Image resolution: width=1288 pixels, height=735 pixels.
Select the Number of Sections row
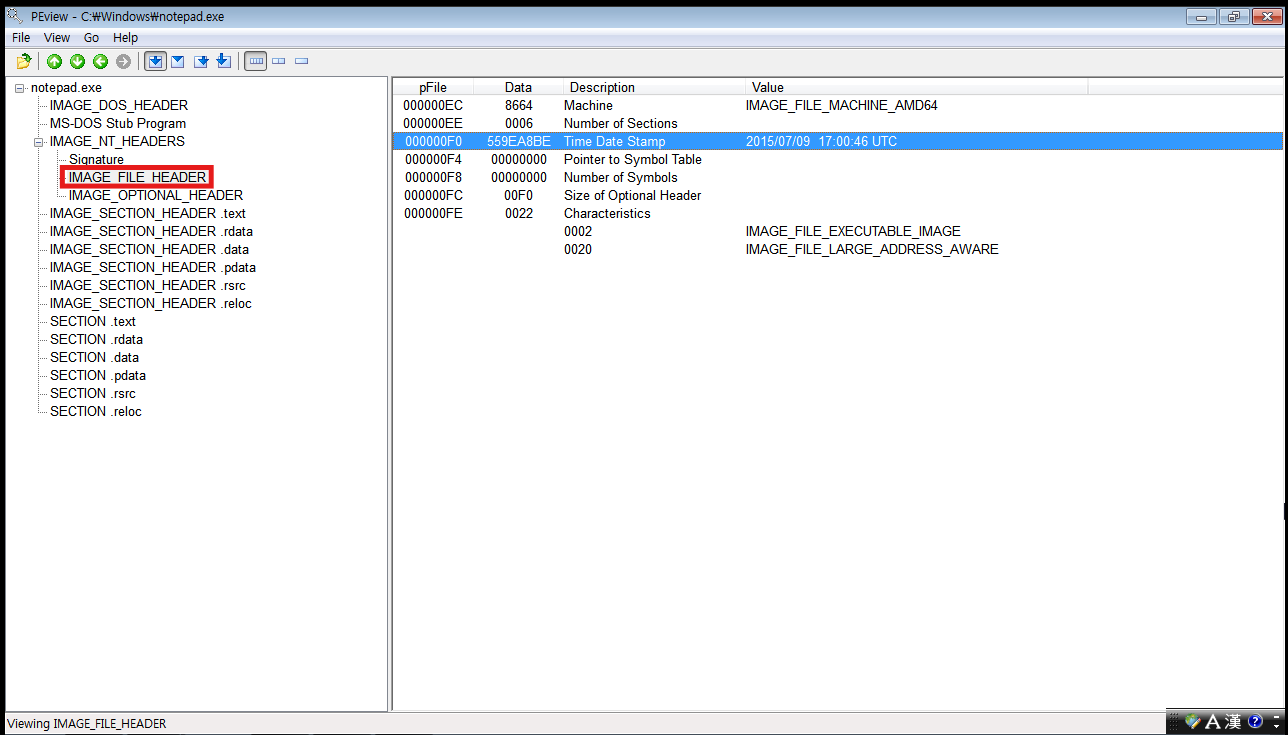[x=837, y=123]
